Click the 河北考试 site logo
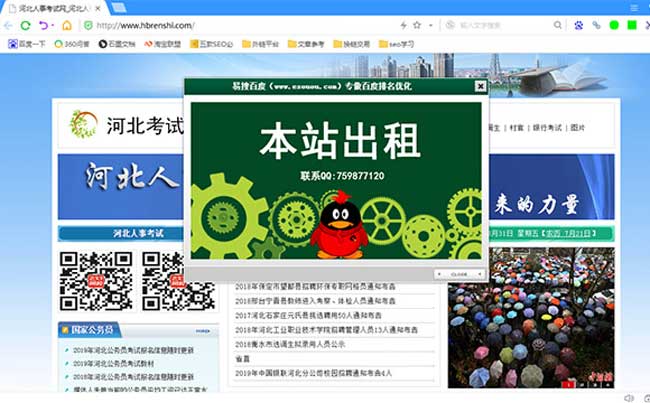Image resolution: width=650 pixels, height=403 pixels. click(x=126, y=125)
